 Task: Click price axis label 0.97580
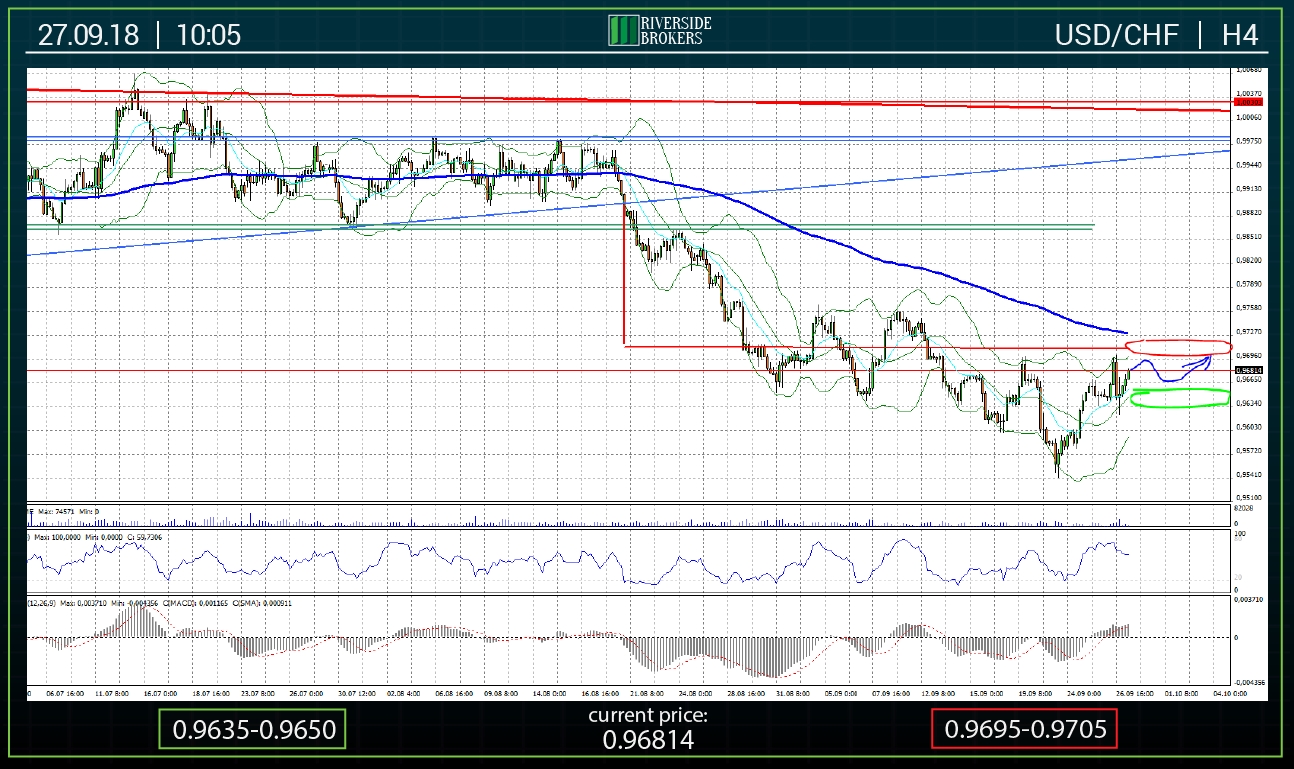click(x=1249, y=308)
